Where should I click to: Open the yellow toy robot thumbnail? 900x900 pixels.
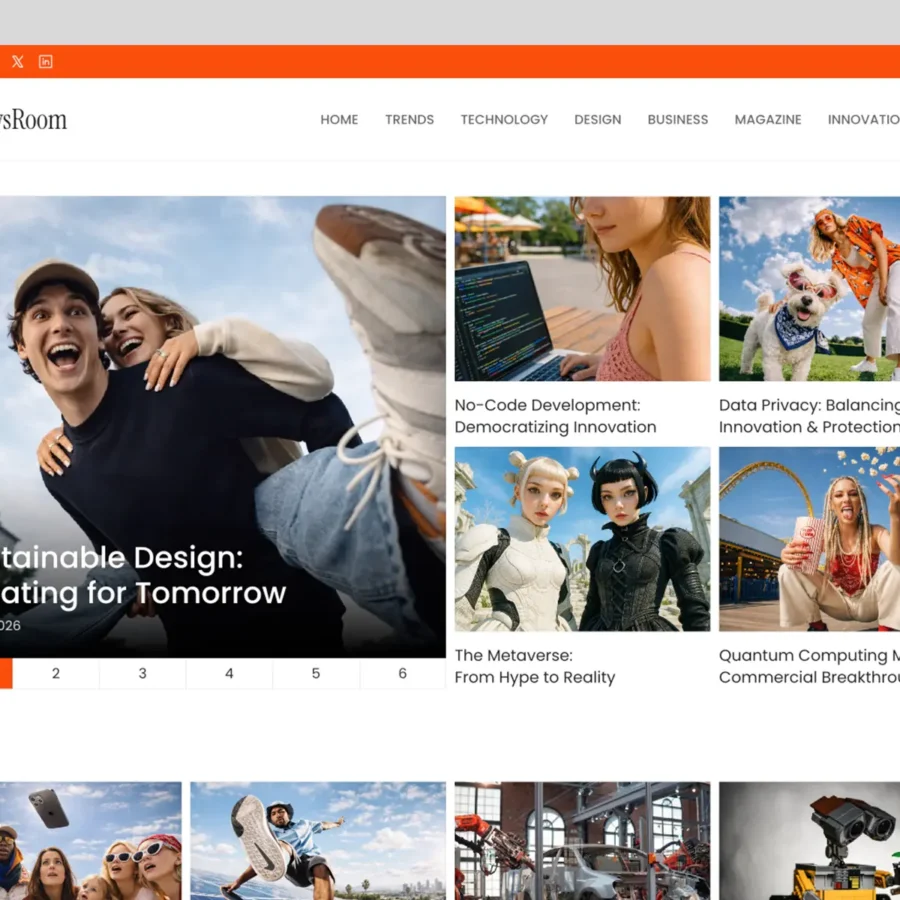pos(809,841)
